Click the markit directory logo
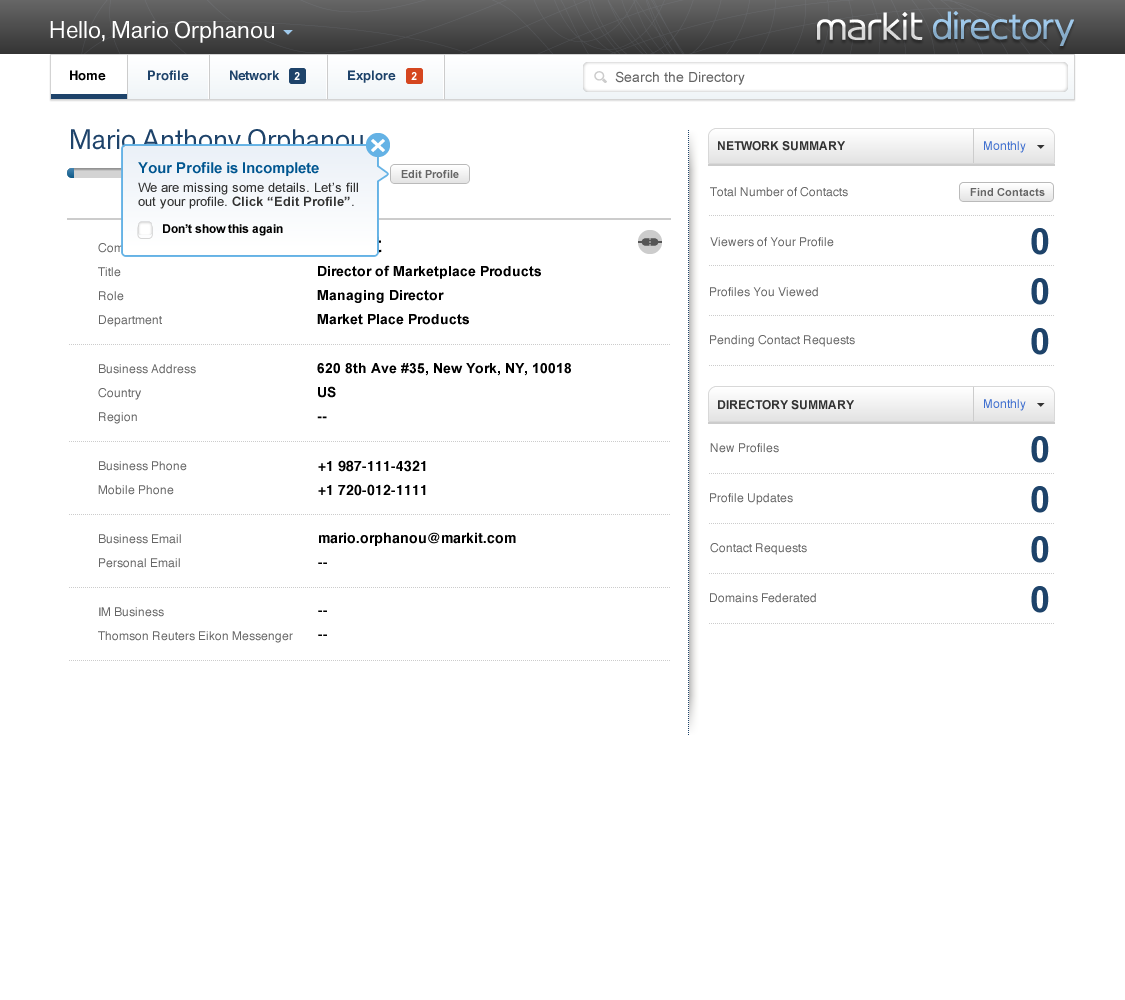The width and height of the screenshot is (1125, 1000). point(944,29)
